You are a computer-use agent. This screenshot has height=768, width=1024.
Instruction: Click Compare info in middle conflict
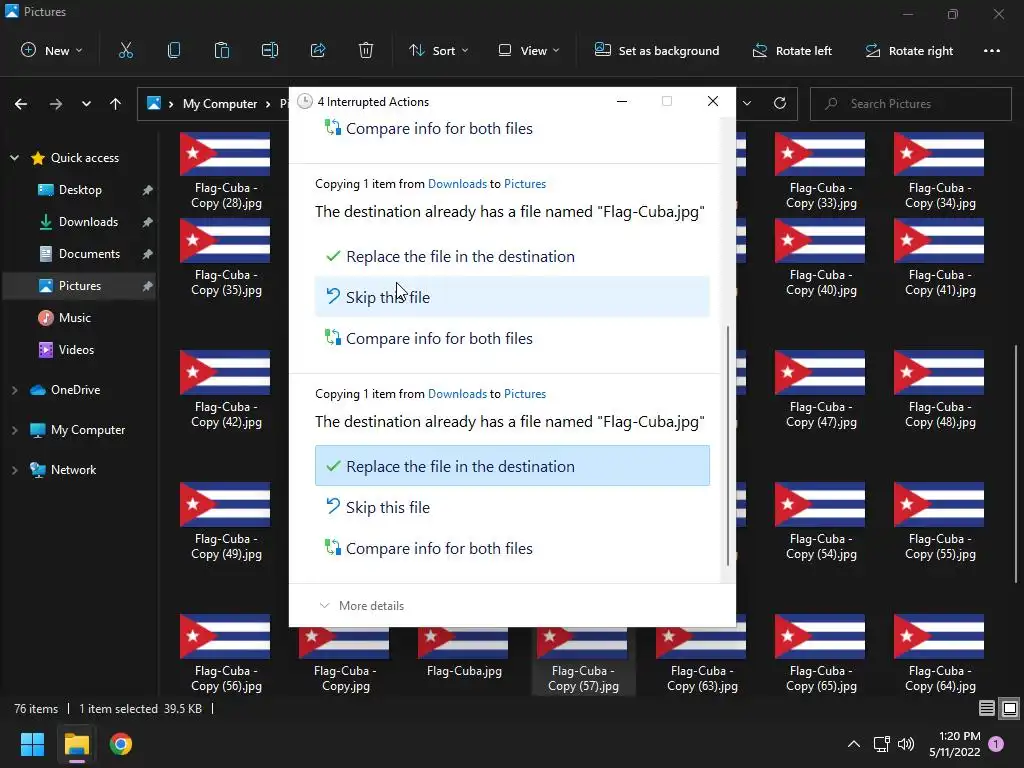[x=512, y=338]
